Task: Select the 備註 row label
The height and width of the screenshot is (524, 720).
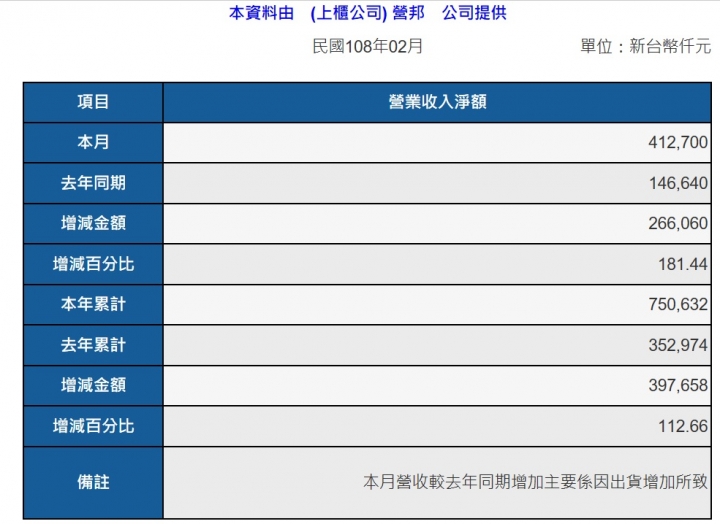Action: tap(93, 482)
